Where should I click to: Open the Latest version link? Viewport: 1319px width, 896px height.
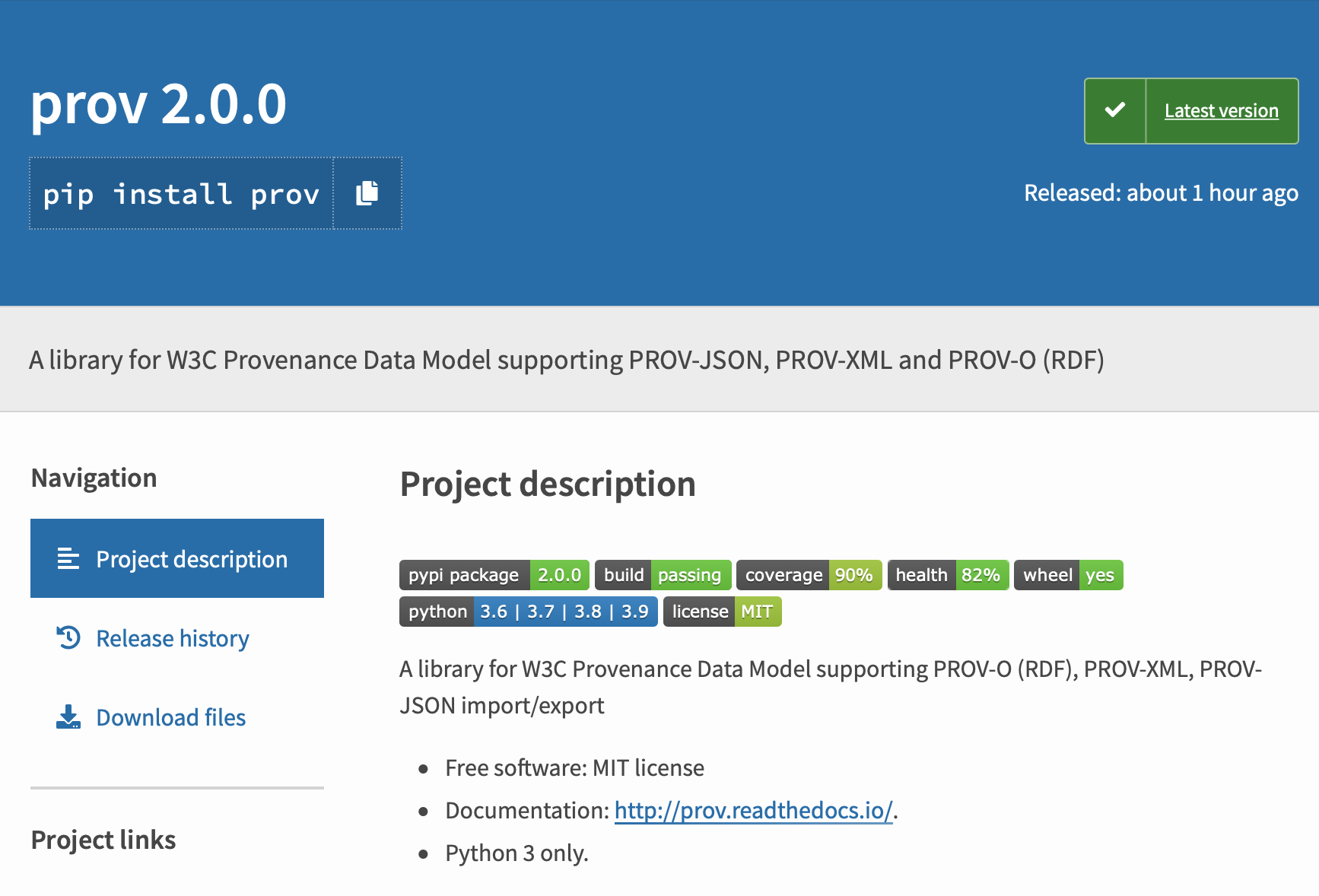tap(1221, 111)
